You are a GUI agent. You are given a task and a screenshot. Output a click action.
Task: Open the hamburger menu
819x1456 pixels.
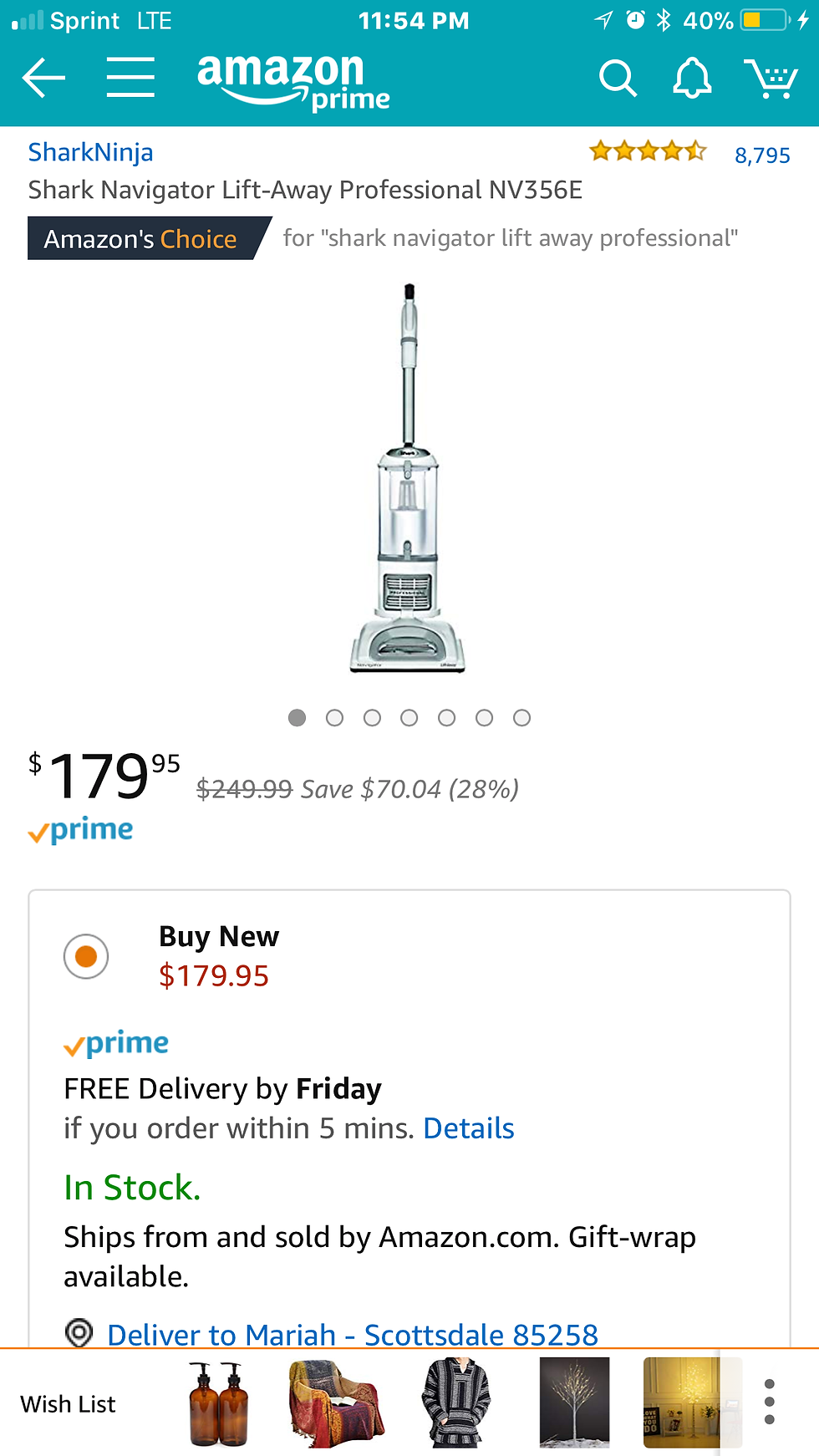coord(130,79)
